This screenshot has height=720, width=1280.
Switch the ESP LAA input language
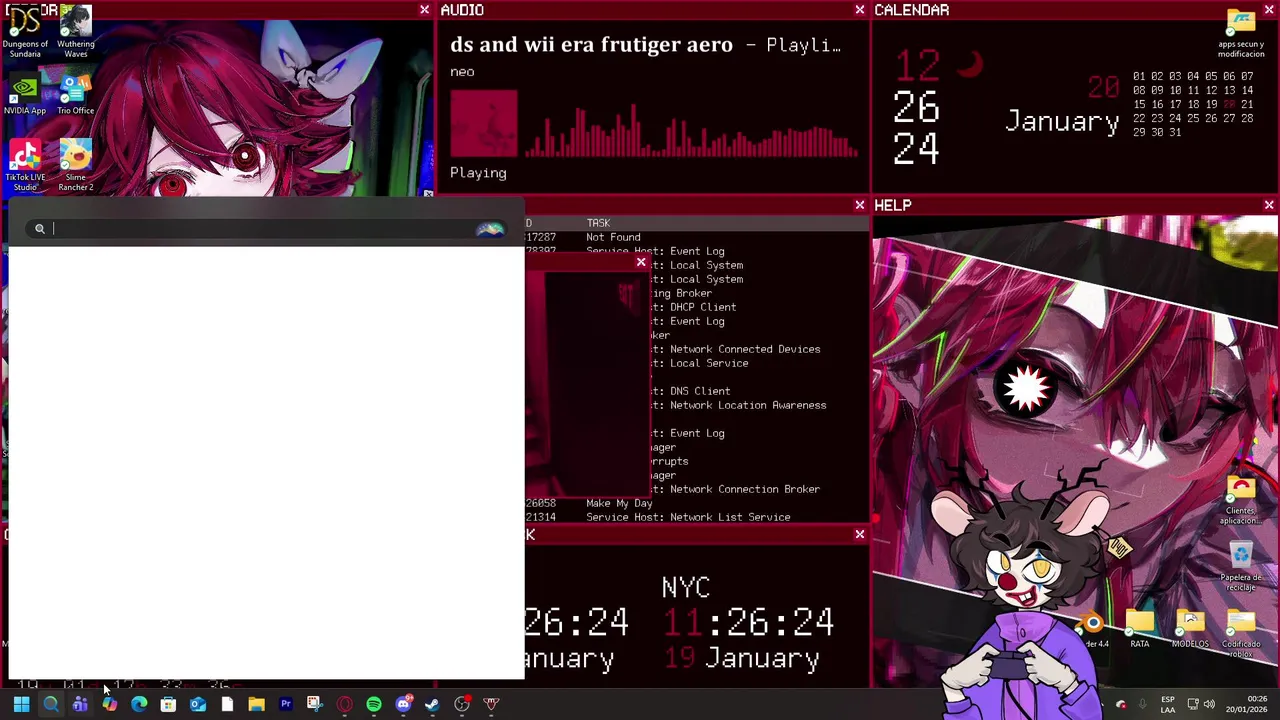[x=1168, y=705]
